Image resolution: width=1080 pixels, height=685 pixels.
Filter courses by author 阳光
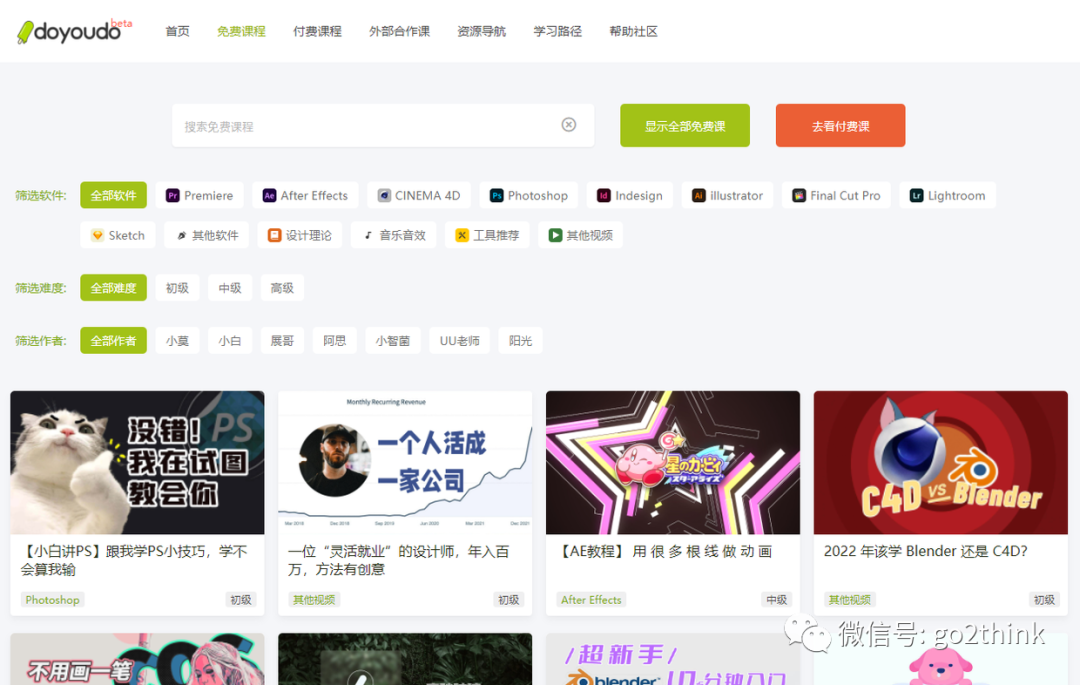(520, 340)
